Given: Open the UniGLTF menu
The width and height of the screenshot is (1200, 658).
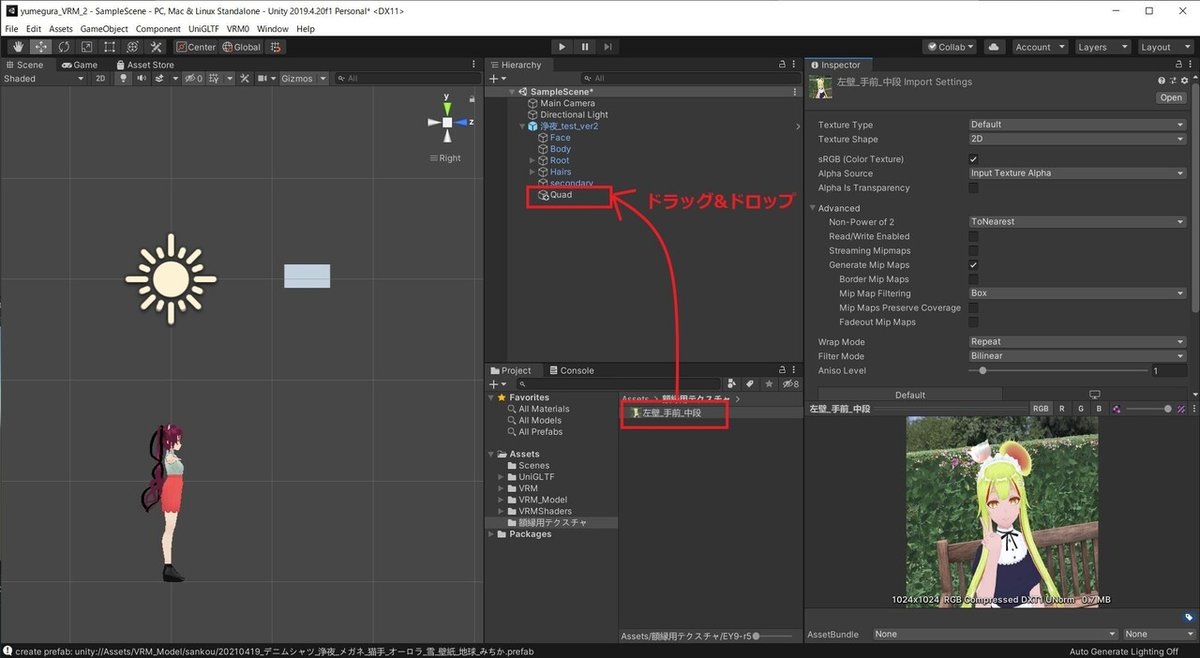Looking at the screenshot, I should (204, 29).
